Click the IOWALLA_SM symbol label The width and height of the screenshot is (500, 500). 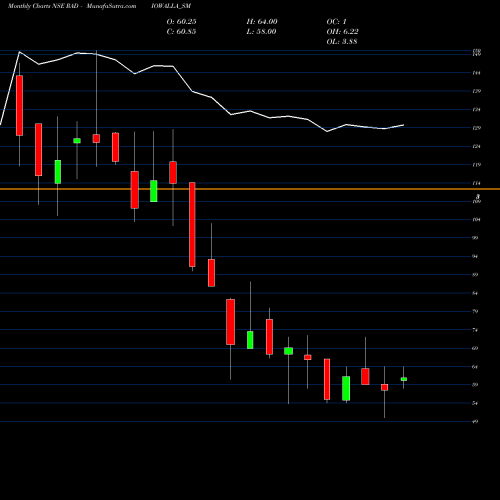coord(171,6)
